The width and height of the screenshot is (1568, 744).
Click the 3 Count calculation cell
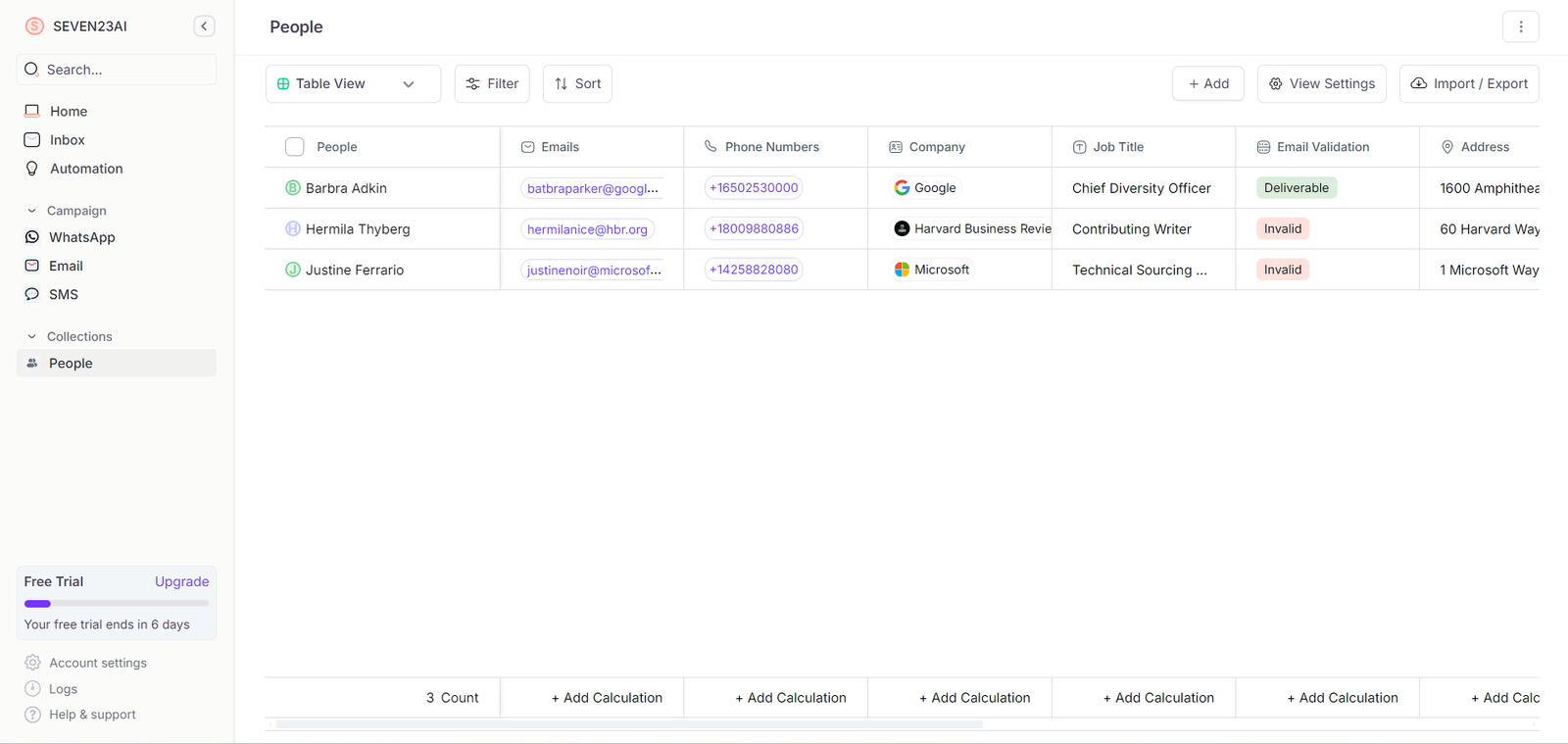click(382, 698)
